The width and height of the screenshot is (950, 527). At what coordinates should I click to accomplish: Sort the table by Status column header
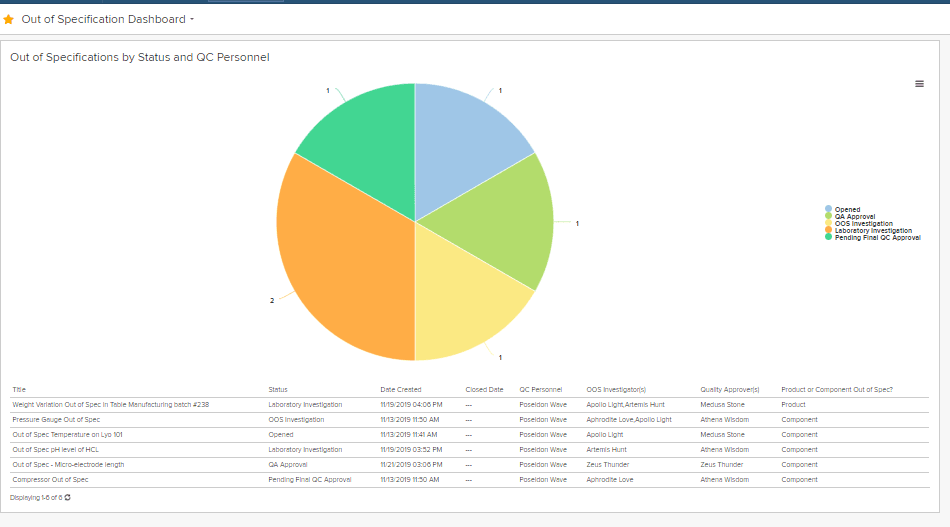click(x=277, y=389)
